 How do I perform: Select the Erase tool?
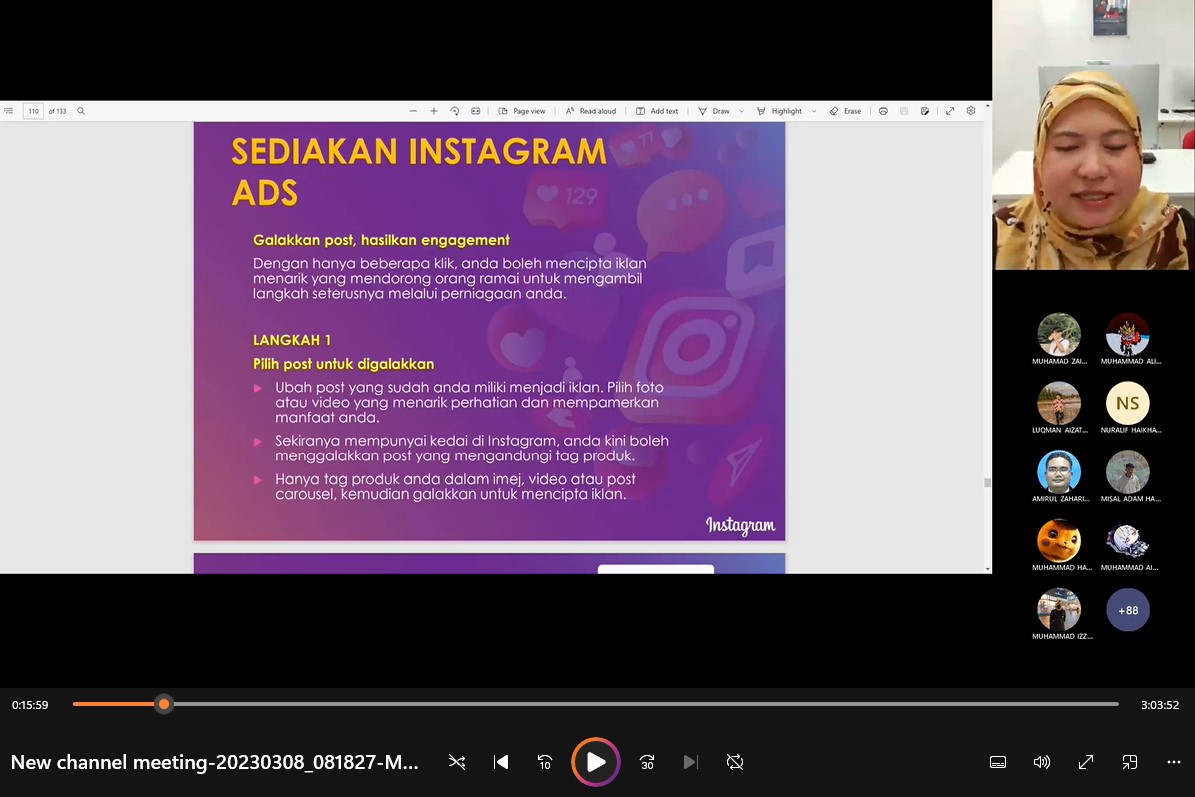[845, 111]
